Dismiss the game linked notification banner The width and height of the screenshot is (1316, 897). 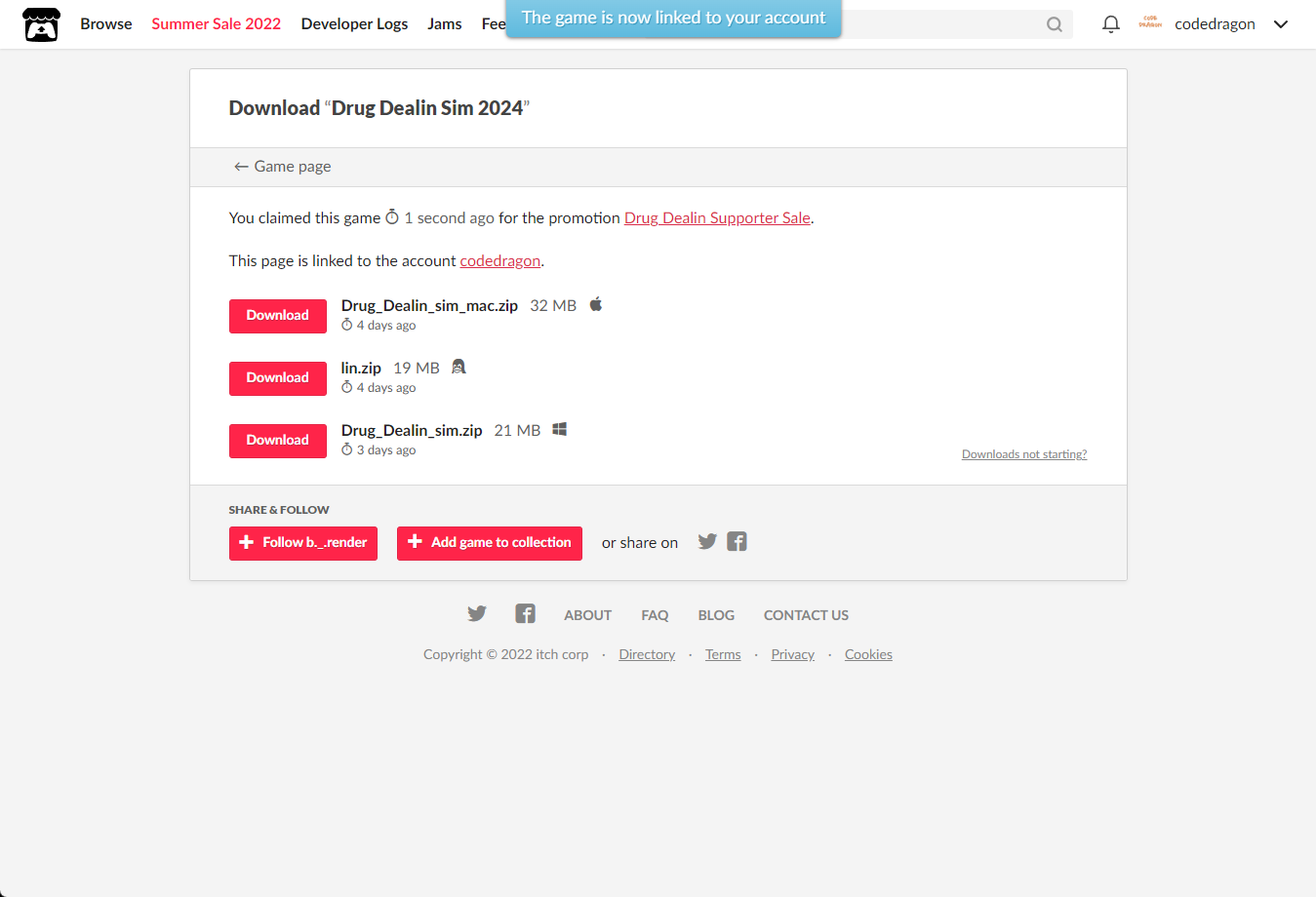pyautogui.click(x=673, y=18)
